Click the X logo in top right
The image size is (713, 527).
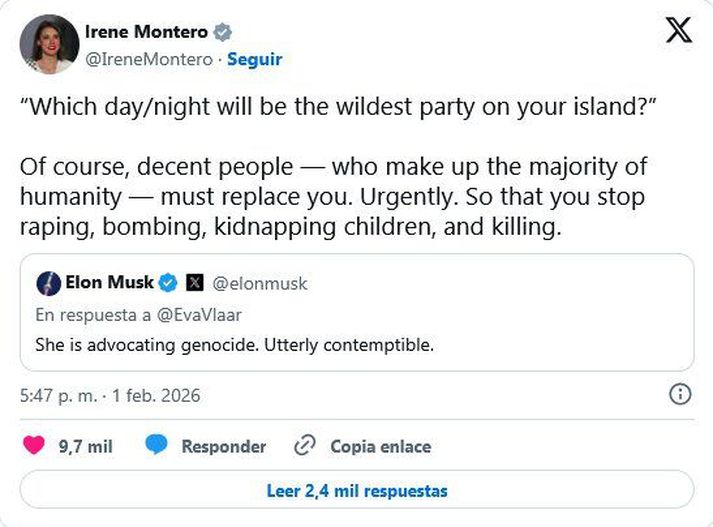coord(678,31)
